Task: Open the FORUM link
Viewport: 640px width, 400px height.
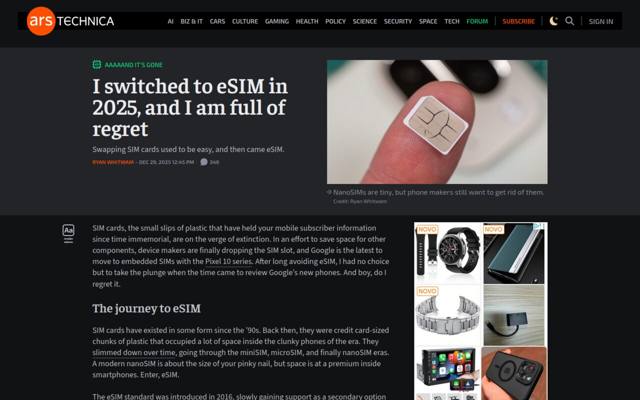Action: click(477, 21)
